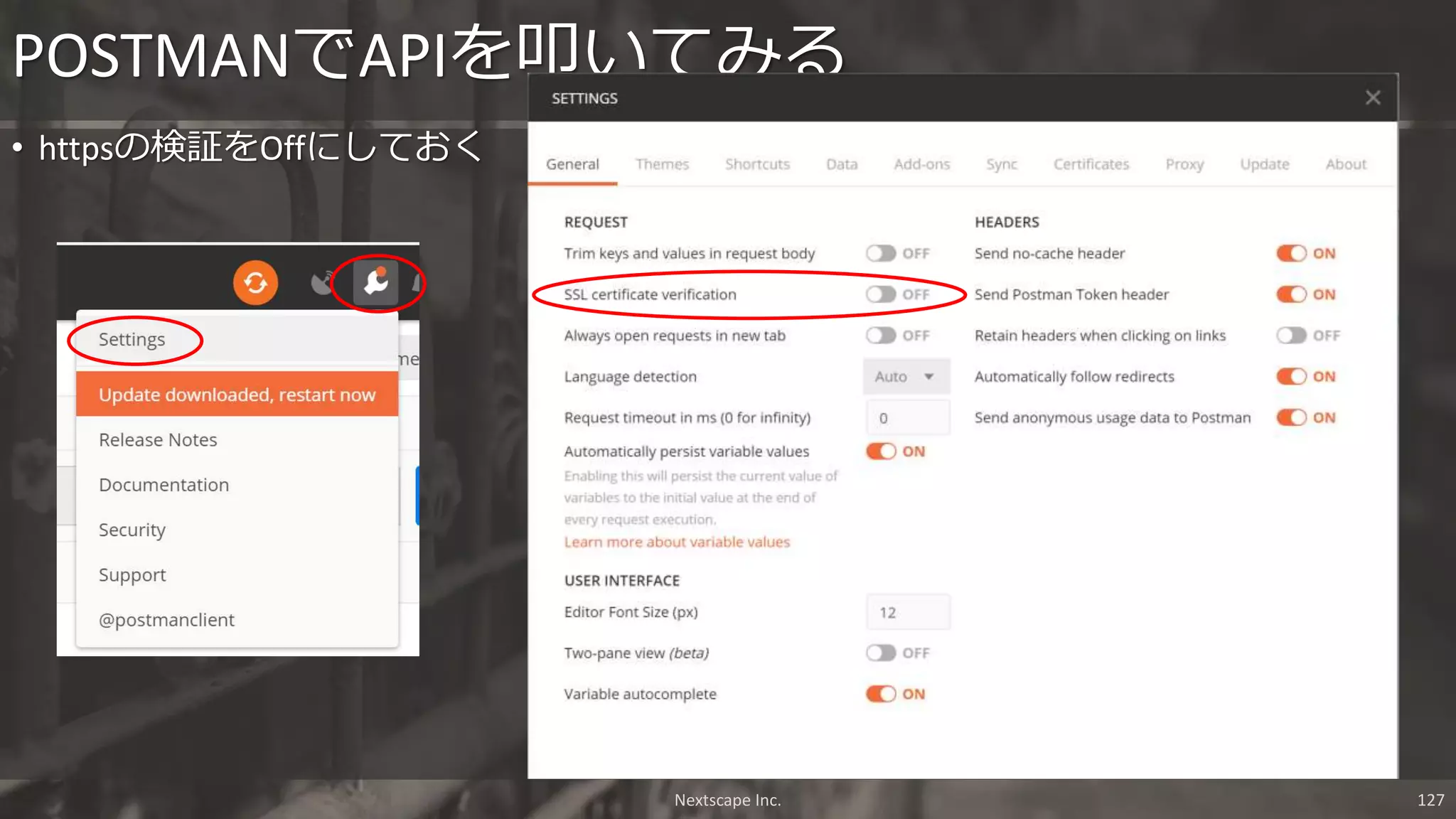Switch to the Add-ons tab
The width and height of the screenshot is (1456, 819).
(921, 164)
